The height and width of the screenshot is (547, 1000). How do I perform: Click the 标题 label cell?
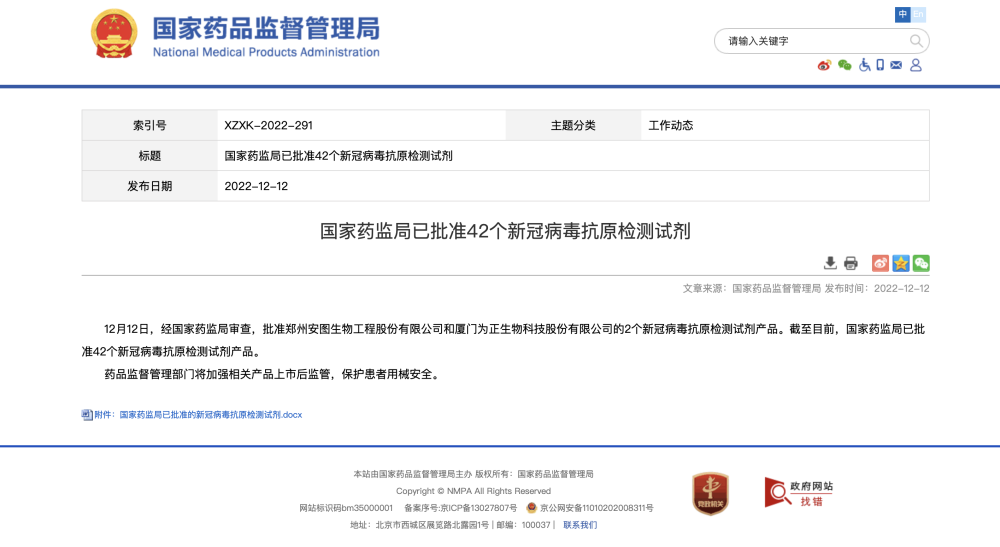coord(149,156)
